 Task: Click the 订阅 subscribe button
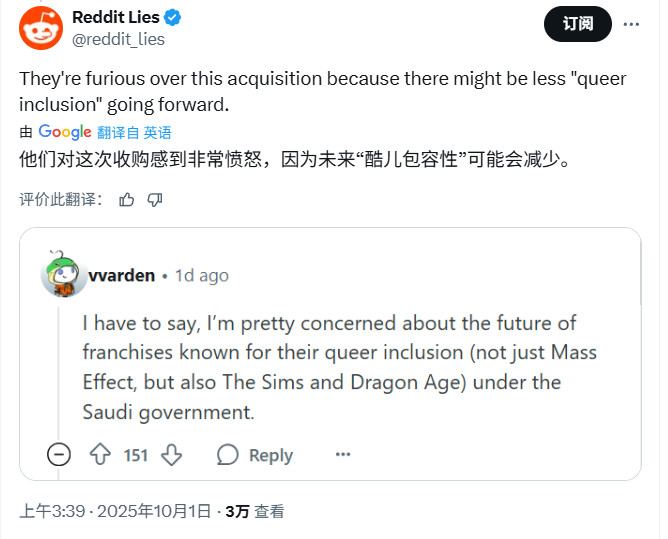coord(577,23)
